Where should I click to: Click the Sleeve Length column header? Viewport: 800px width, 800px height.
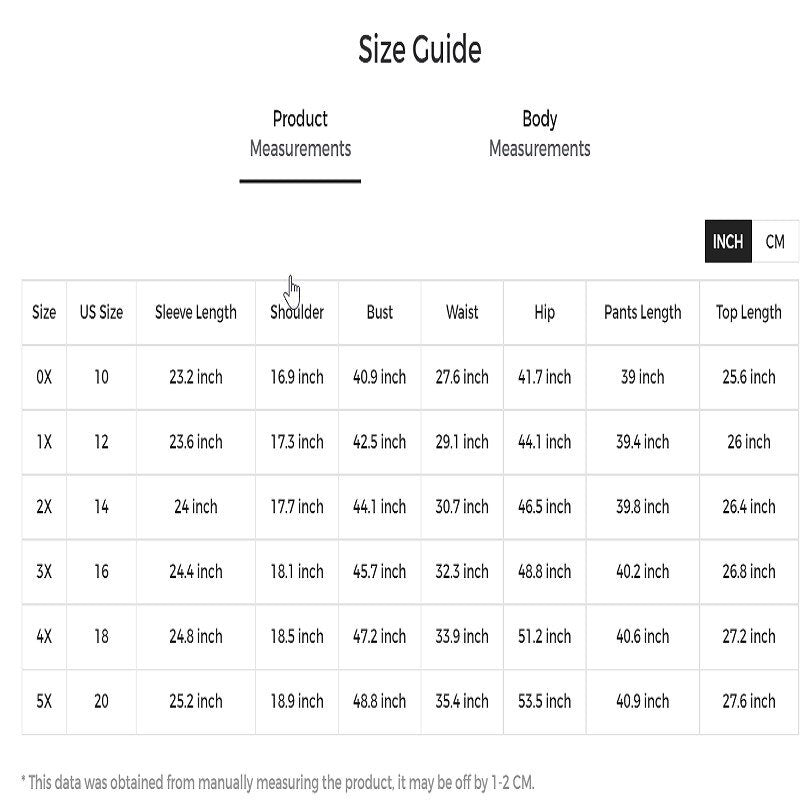pyautogui.click(x=196, y=312)
